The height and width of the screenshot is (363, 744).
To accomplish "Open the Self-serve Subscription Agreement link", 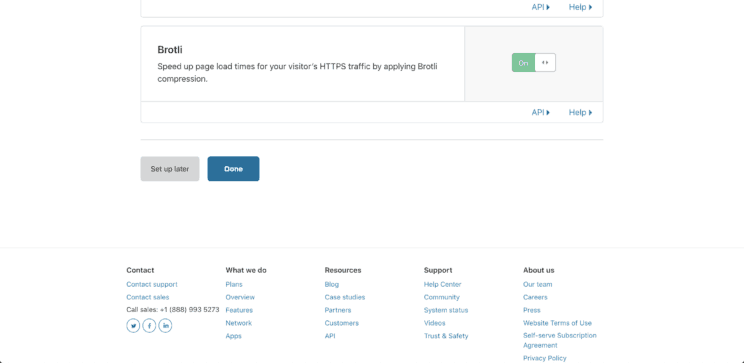I will (x=560, y=340).
